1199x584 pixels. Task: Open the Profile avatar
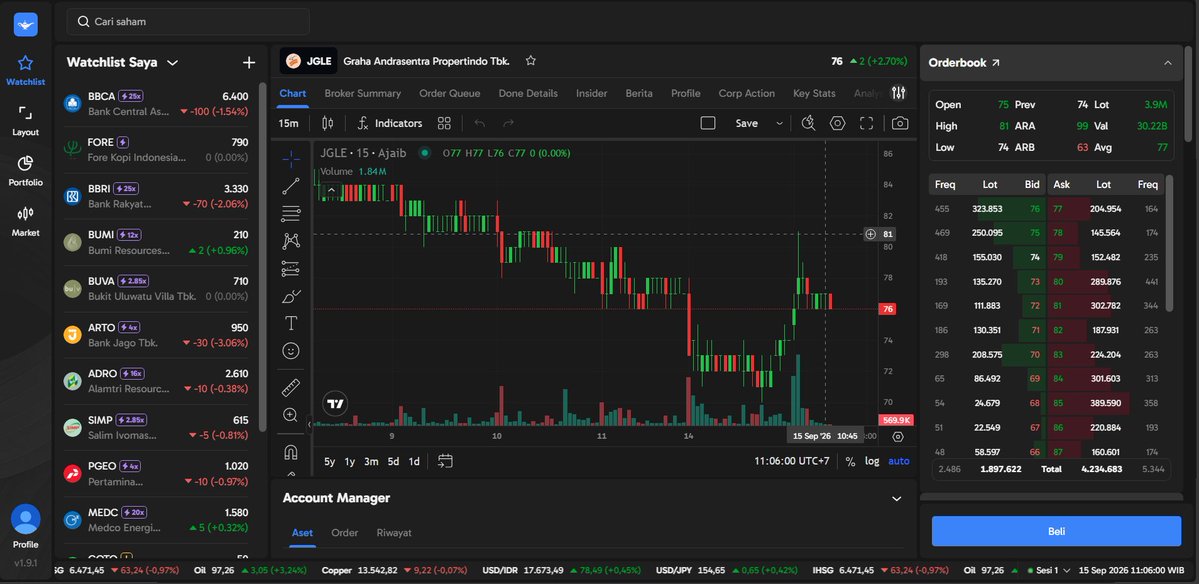(x=25, y=519)
